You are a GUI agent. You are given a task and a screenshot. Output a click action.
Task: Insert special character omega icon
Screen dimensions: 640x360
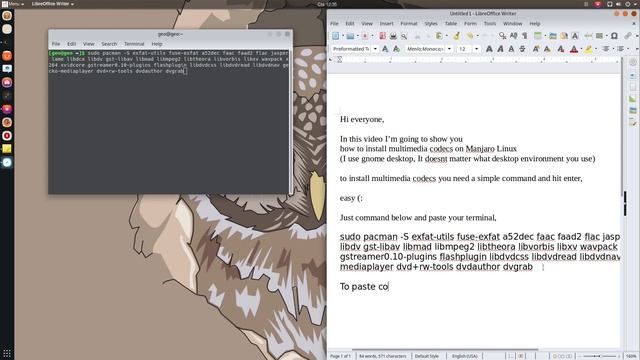(614, 36)
